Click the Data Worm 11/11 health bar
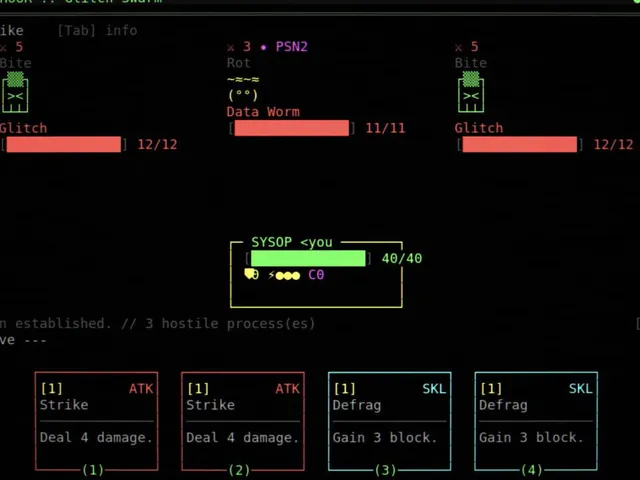The image size is (640, 480). point(291,128)
